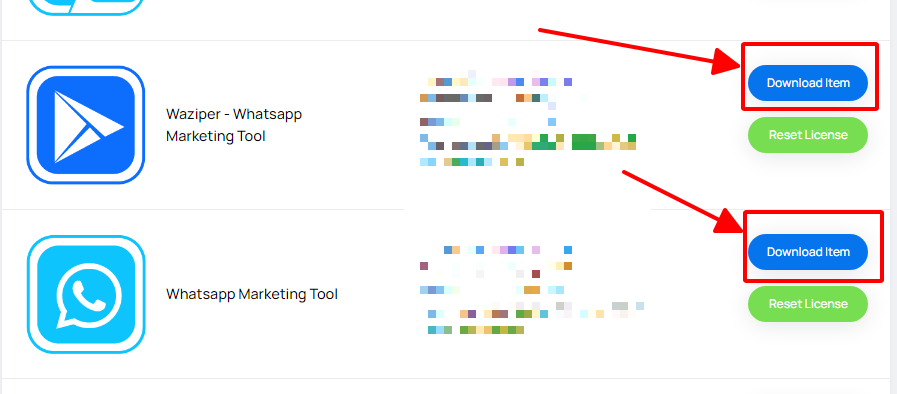Reset License for Waziper tool

click(x=808, y=135)
